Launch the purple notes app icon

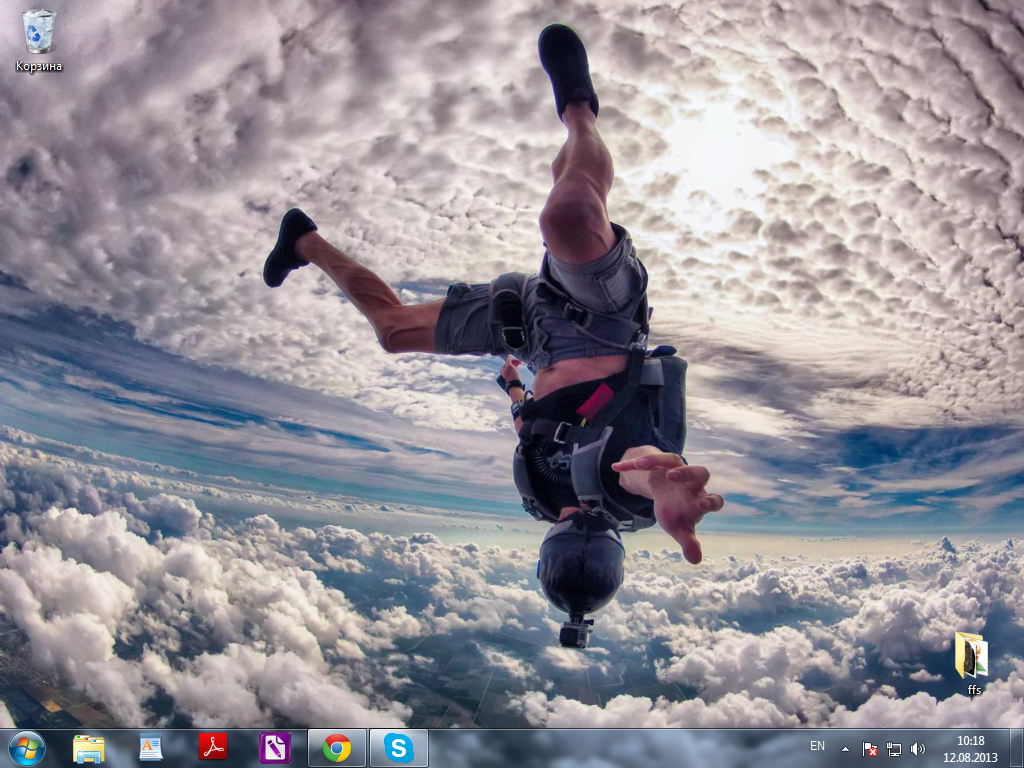275,748
